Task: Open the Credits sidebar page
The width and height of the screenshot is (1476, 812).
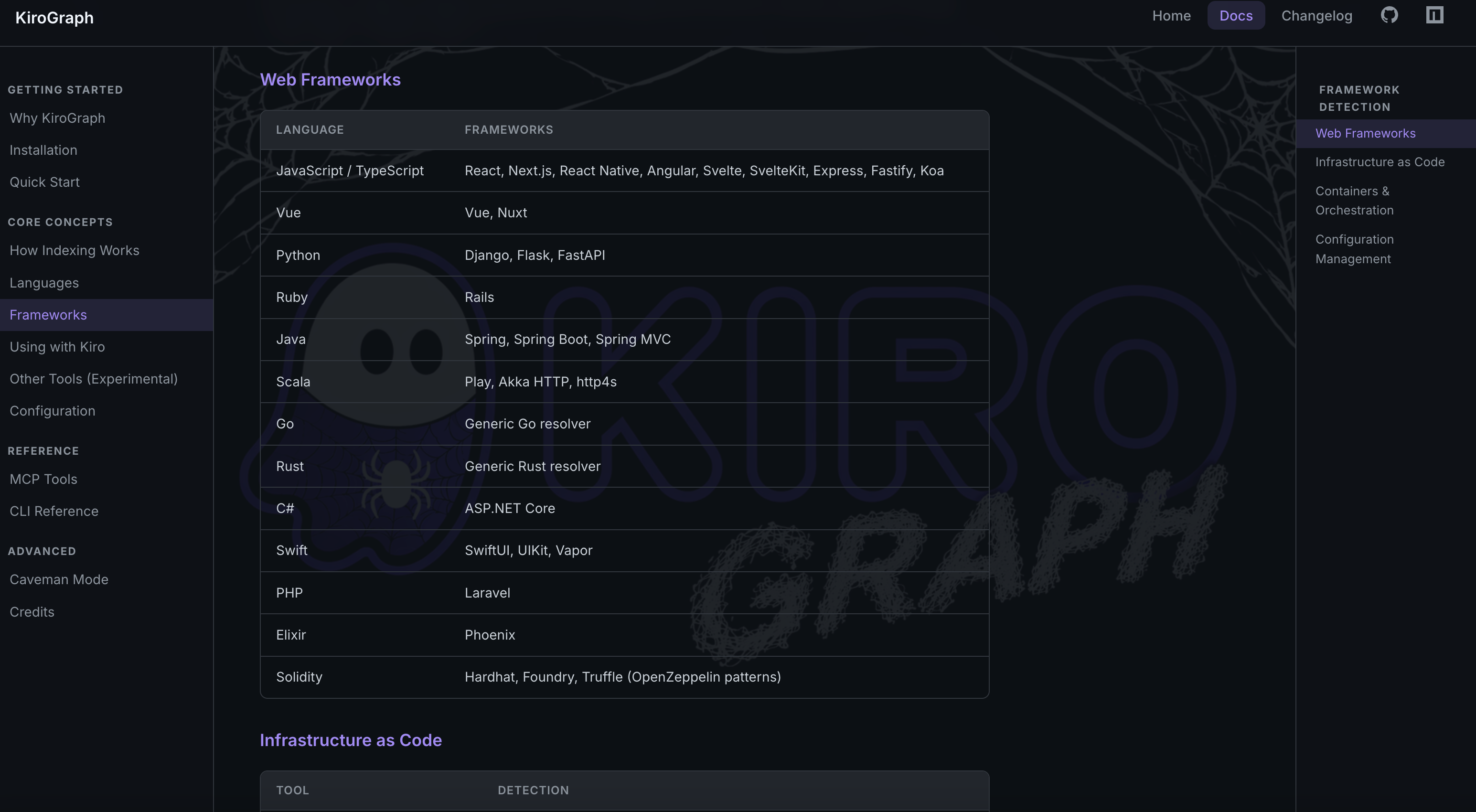Action: [x=32, y=612]
